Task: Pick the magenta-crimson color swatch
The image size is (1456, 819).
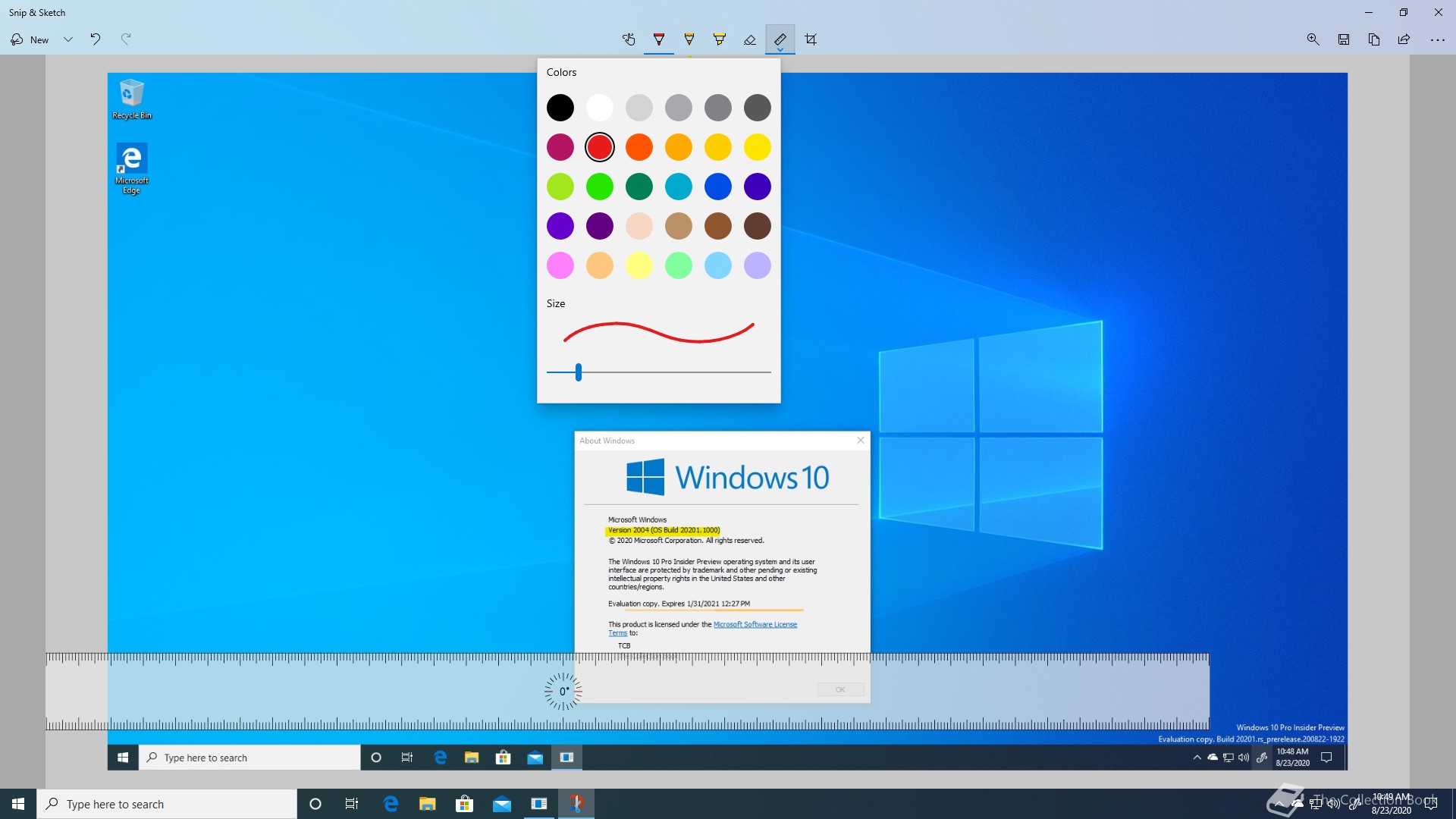Action: (x=560, y=147)
